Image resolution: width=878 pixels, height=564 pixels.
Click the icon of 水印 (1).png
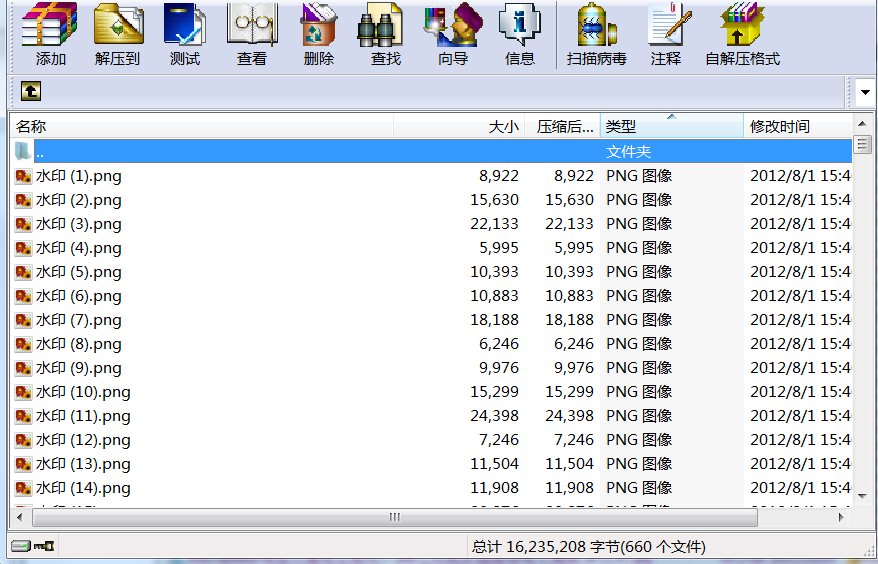point(24,176)
